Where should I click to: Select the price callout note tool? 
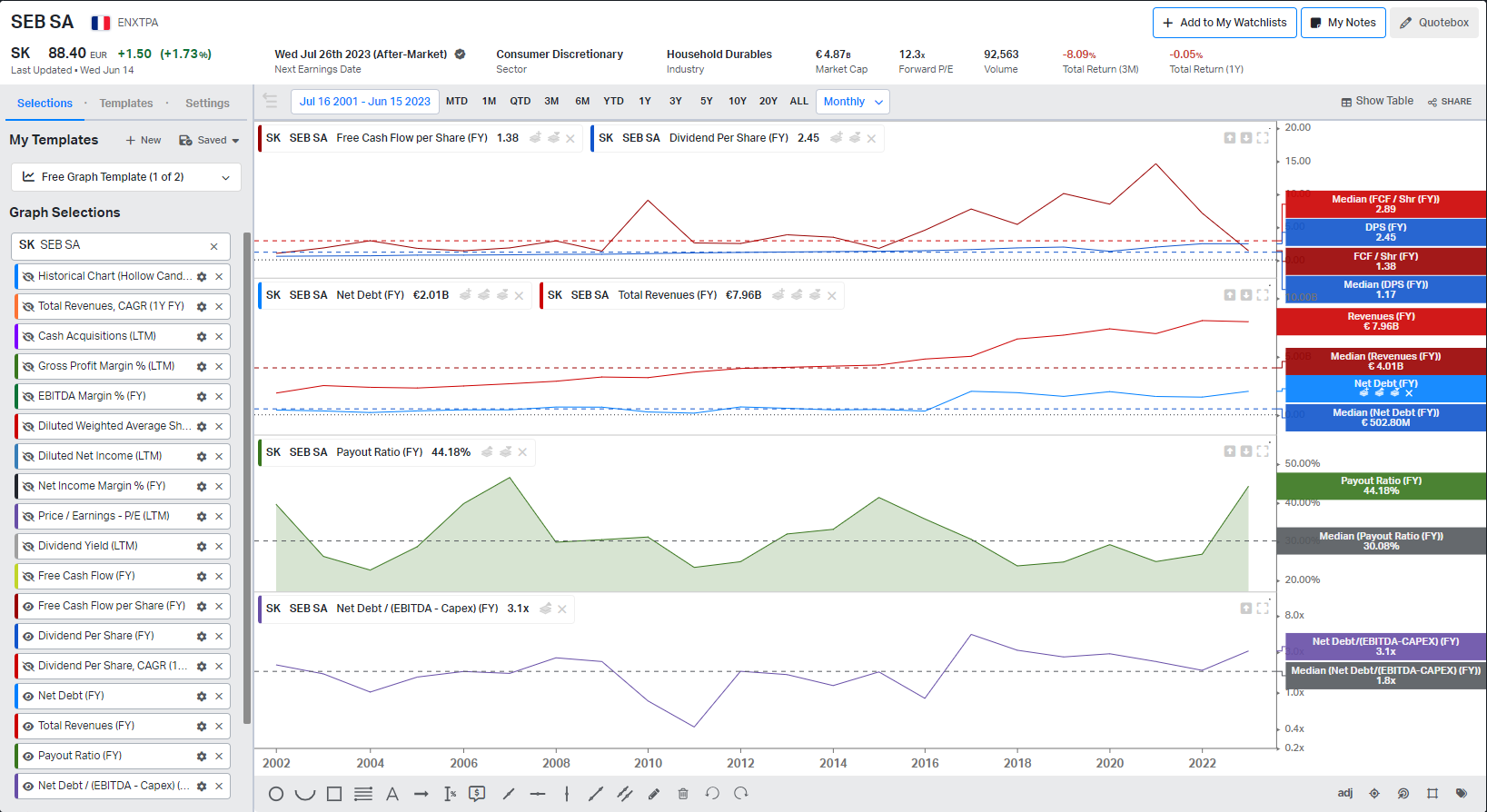coord(477,794)
